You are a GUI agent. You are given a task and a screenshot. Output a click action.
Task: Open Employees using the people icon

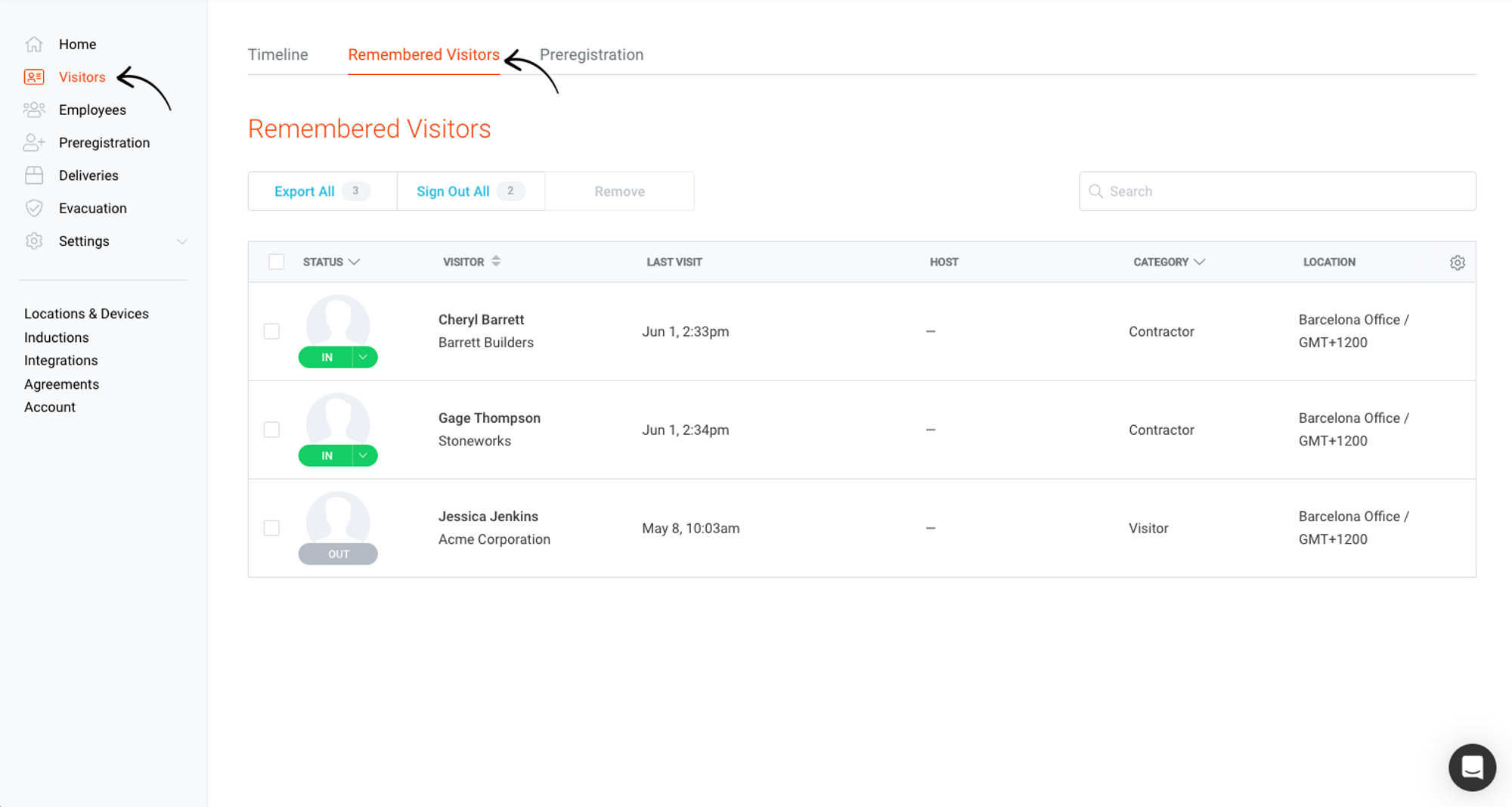[x=34, y=110]
